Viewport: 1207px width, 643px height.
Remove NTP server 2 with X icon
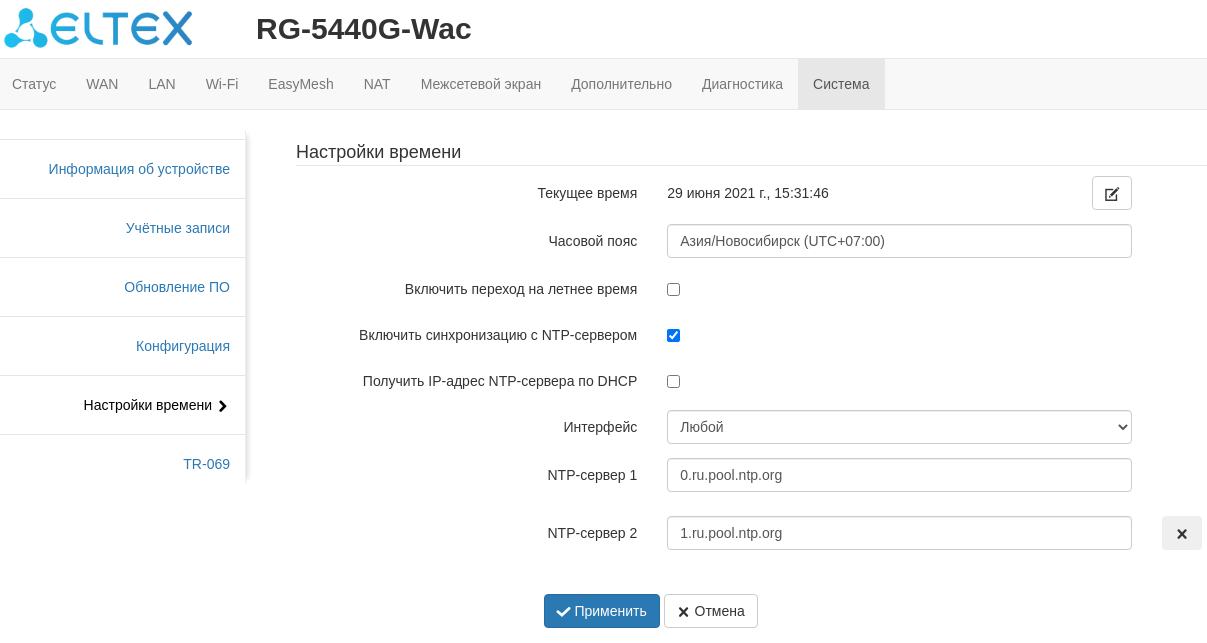click(1181, 533)
